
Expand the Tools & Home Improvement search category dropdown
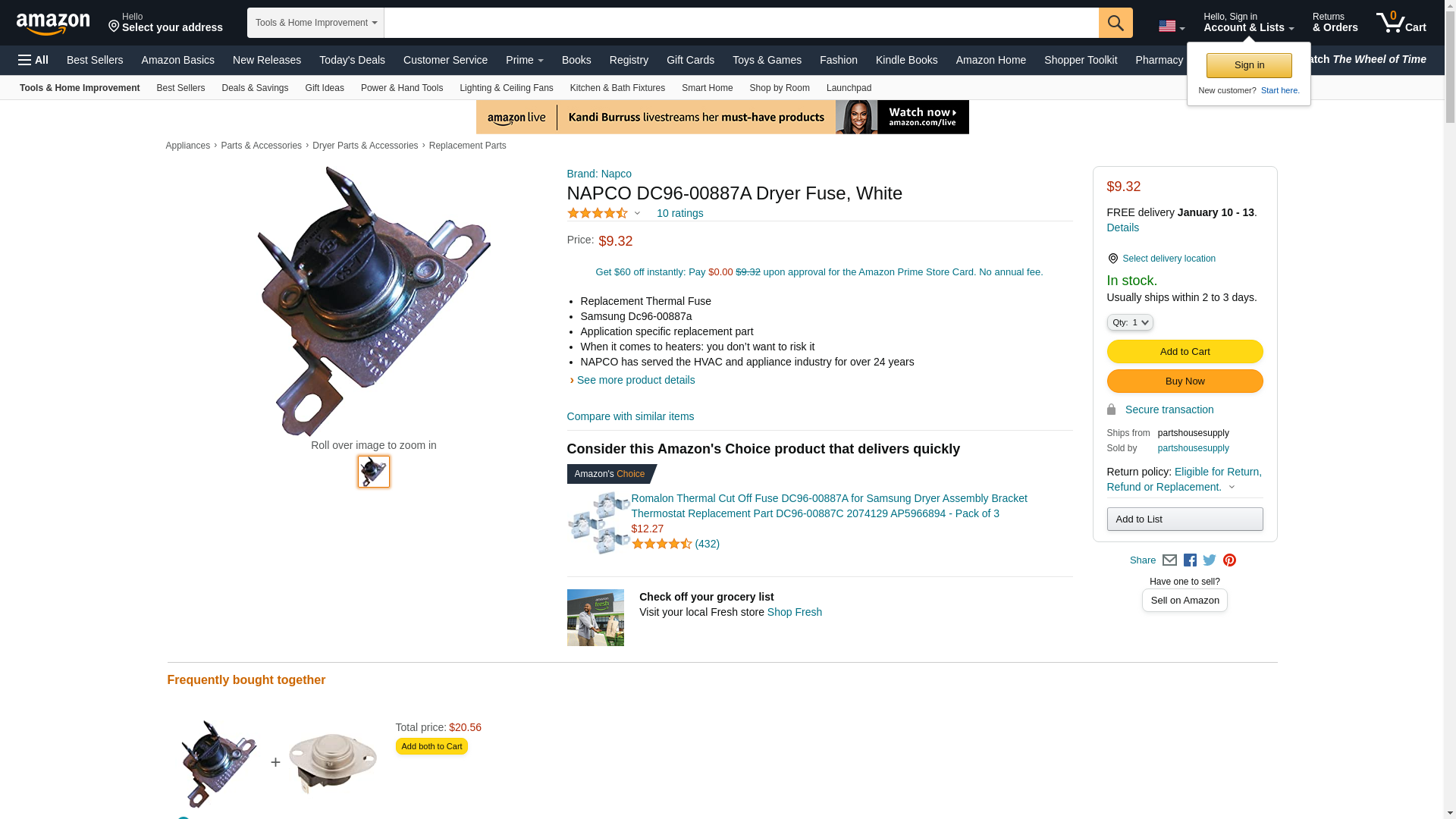click(x=315, y=23)
